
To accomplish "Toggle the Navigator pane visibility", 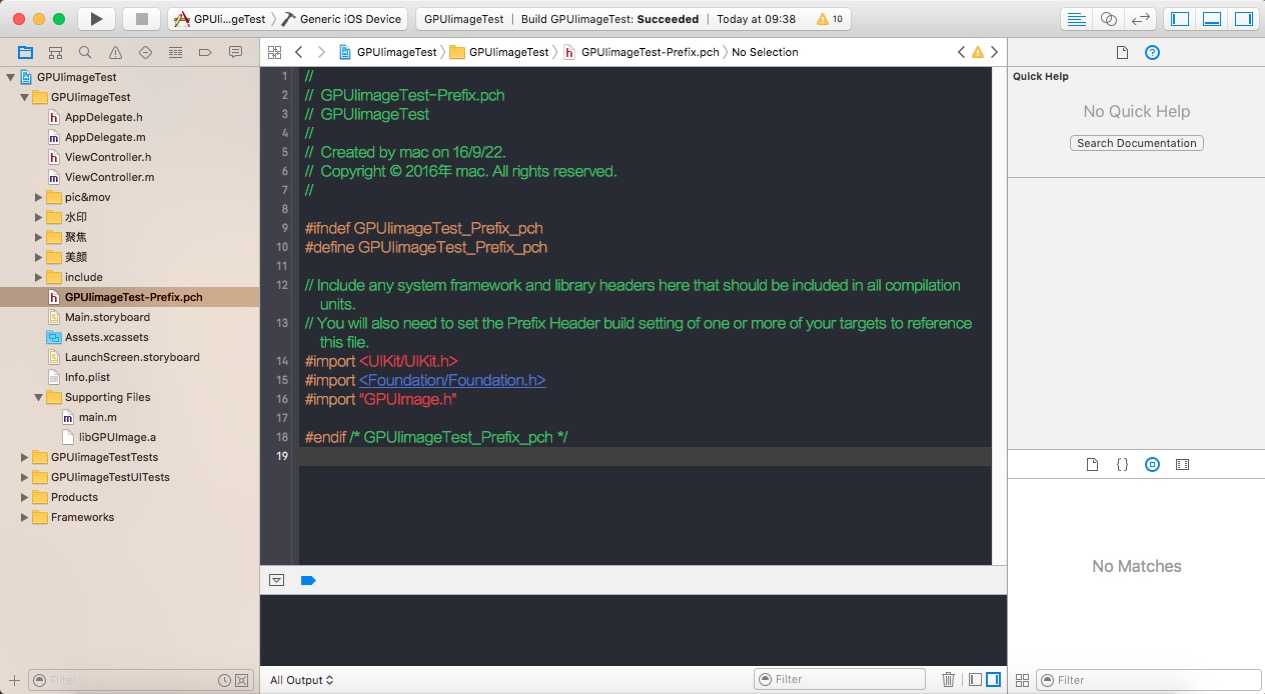I will point(1180,18).
